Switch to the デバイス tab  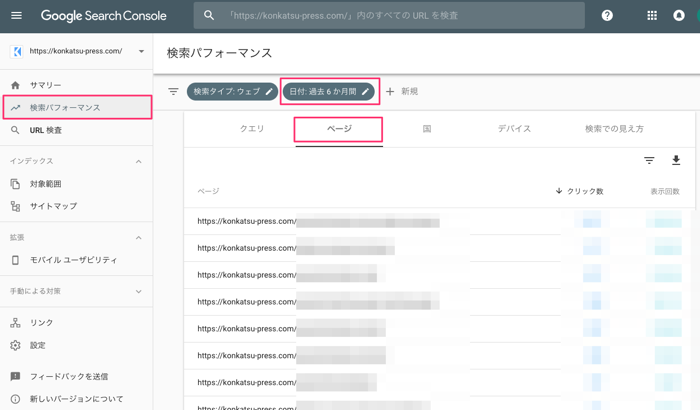(514, 129)
